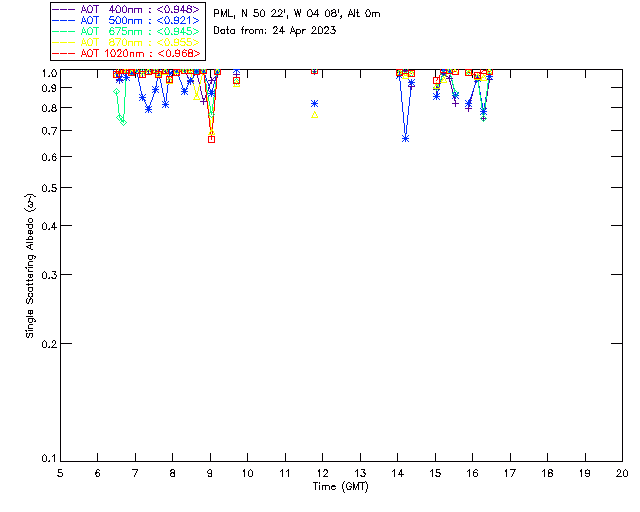This screenshot has width=640, height=512.
Task: Click the x-axis tick label '6'
Action: coord(98,473)
